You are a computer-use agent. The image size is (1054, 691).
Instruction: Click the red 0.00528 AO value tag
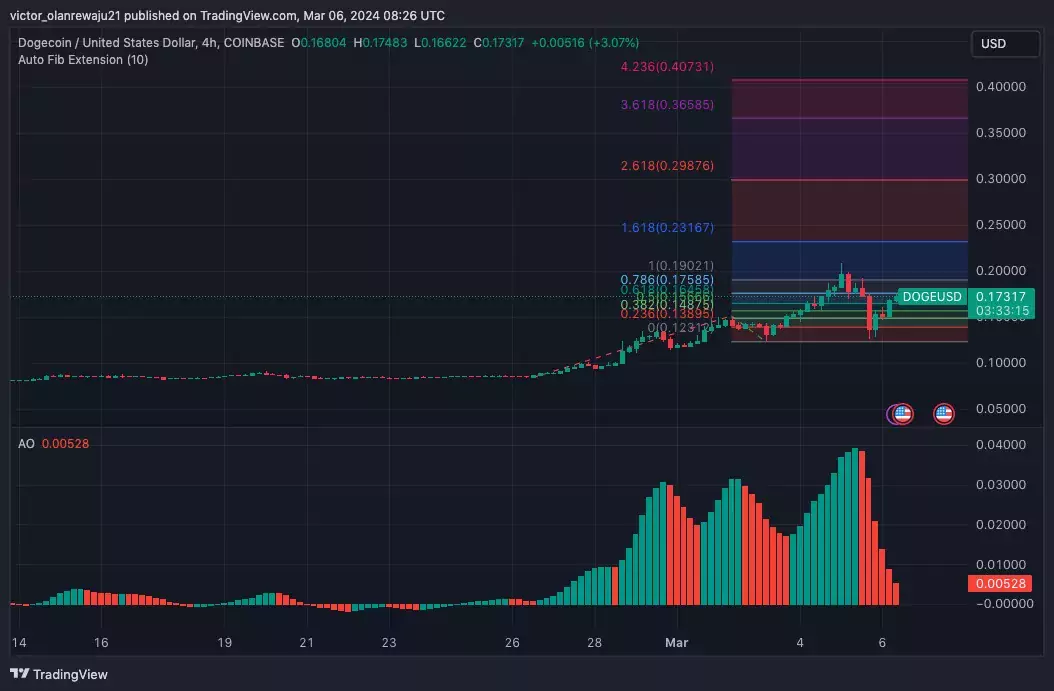click(1000, 583)
